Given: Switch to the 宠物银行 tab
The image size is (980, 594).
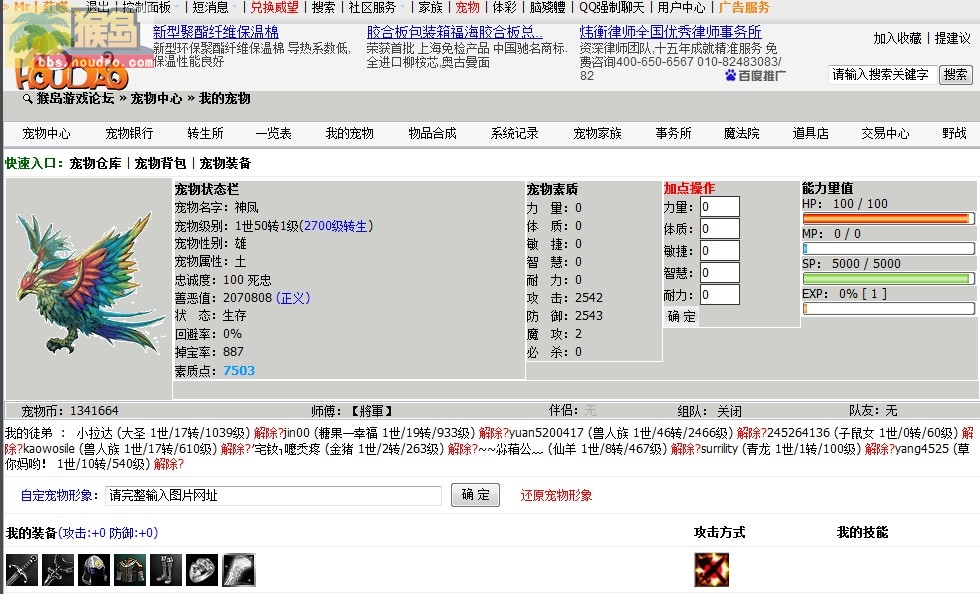Looking at the screenshot, I should (x=129, y=133).
